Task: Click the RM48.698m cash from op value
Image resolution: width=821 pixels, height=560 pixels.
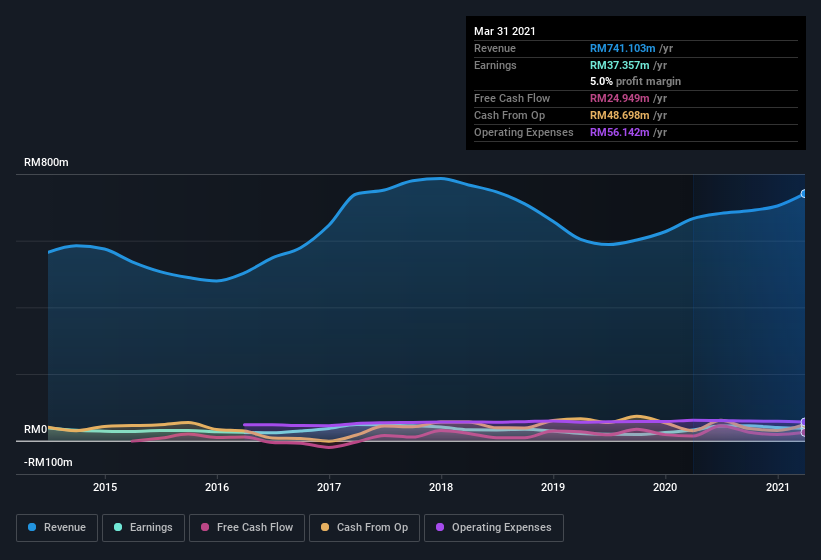Action: point(619,115)
